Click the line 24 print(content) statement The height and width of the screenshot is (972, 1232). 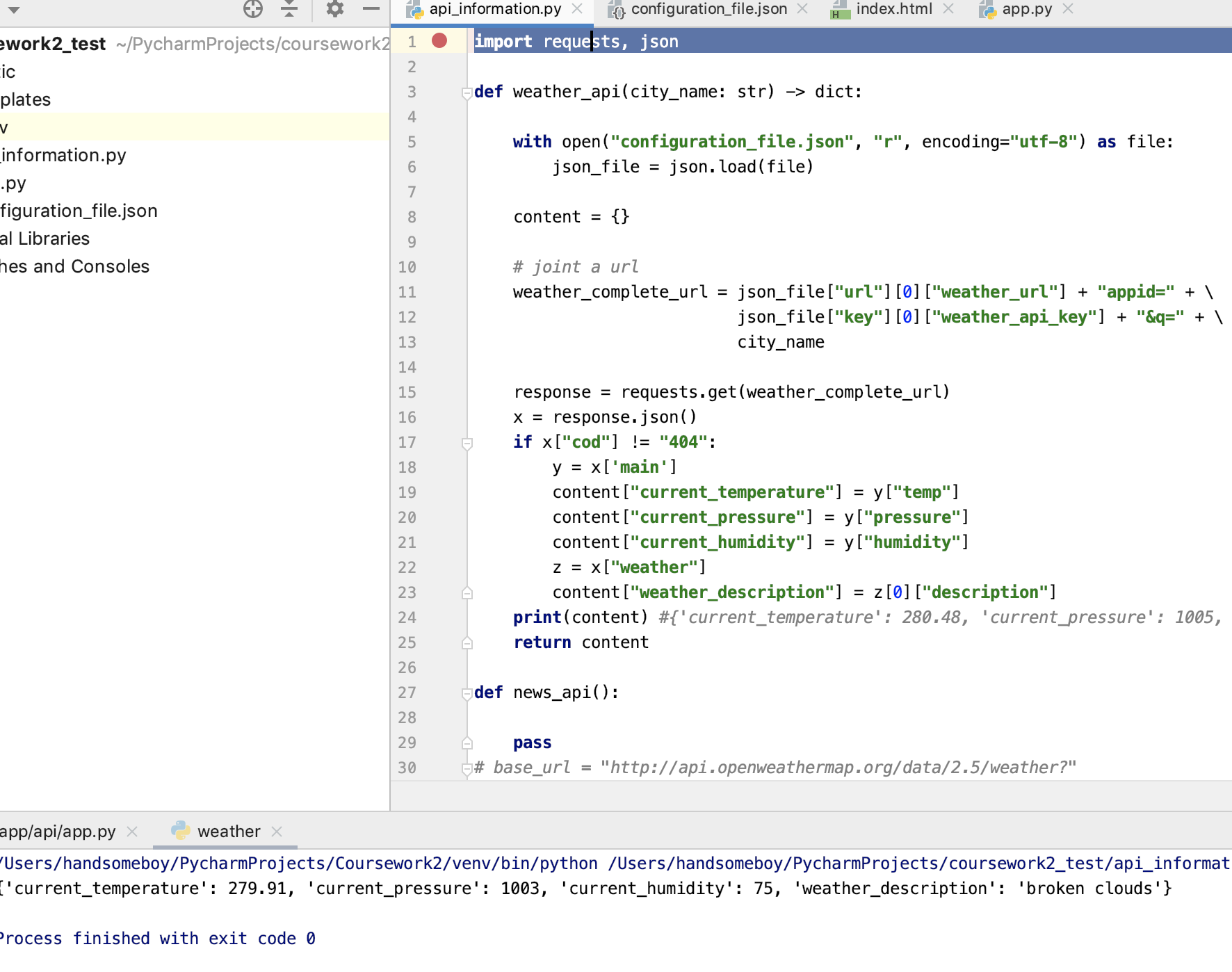pos(581,617)
